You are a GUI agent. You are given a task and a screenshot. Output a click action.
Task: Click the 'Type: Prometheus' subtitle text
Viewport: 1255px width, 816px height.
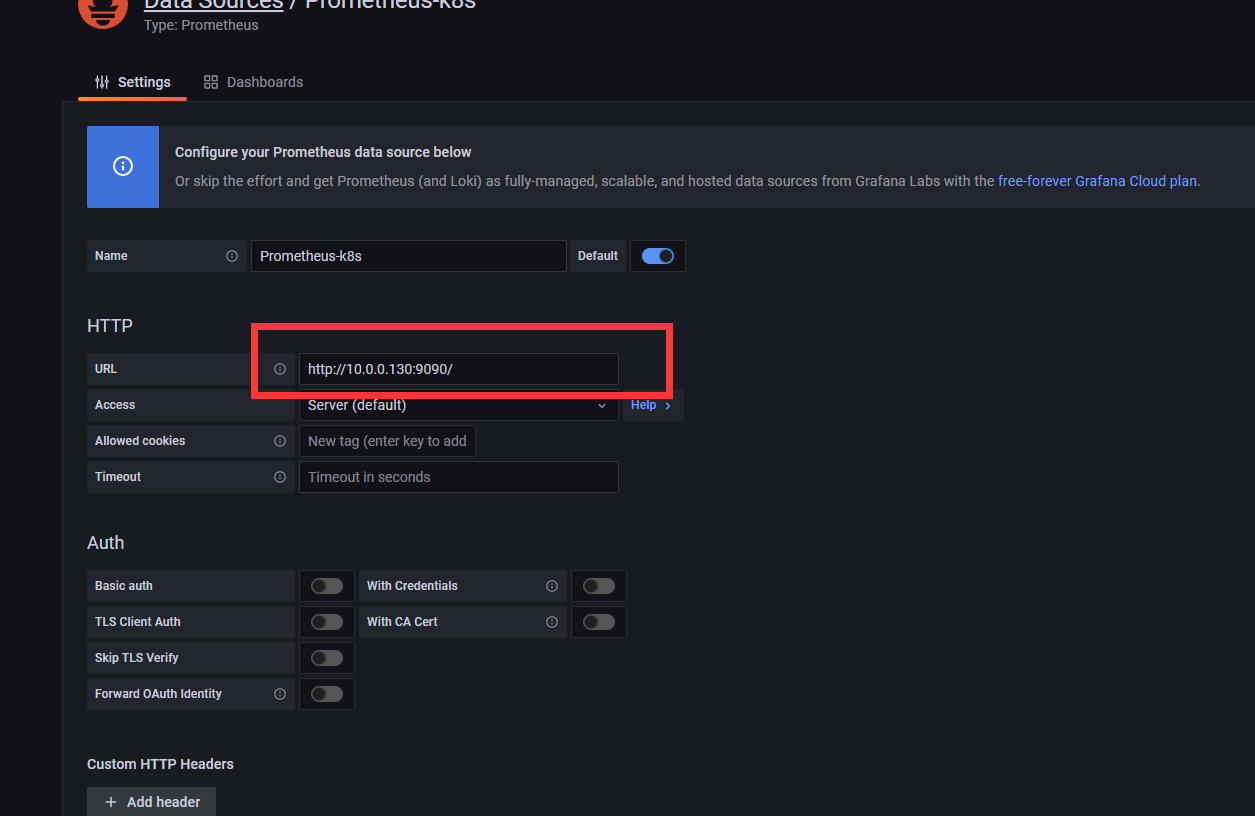(x=201, y=25)
